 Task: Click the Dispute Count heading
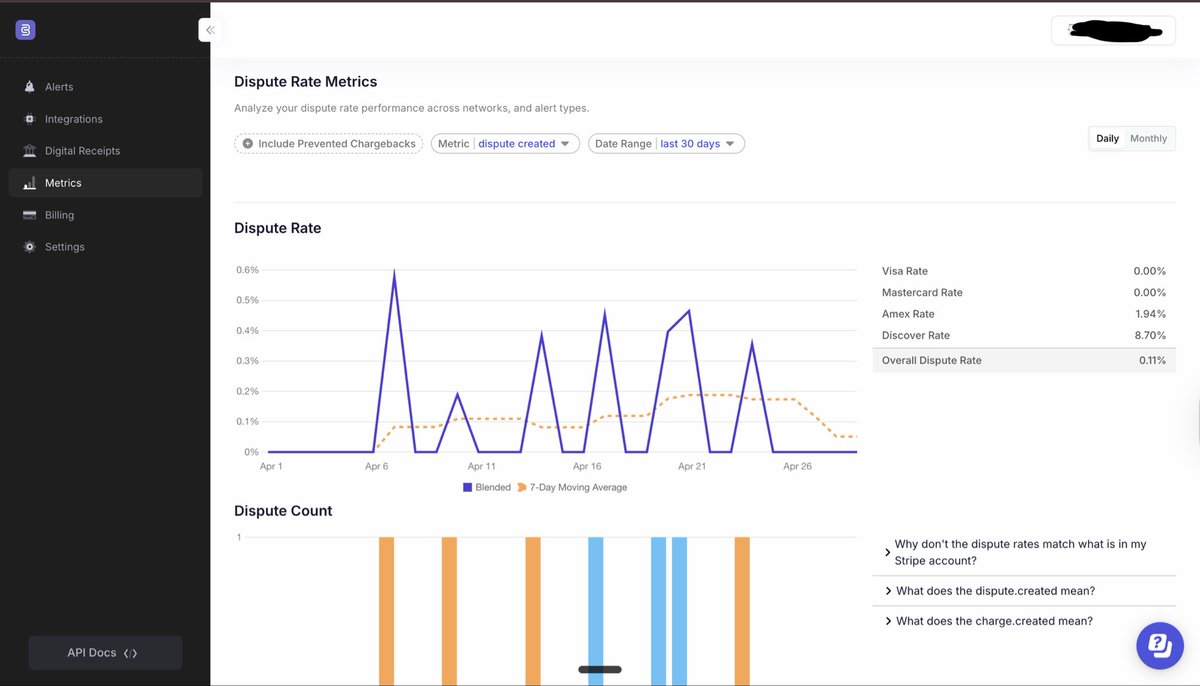(283, 511)
